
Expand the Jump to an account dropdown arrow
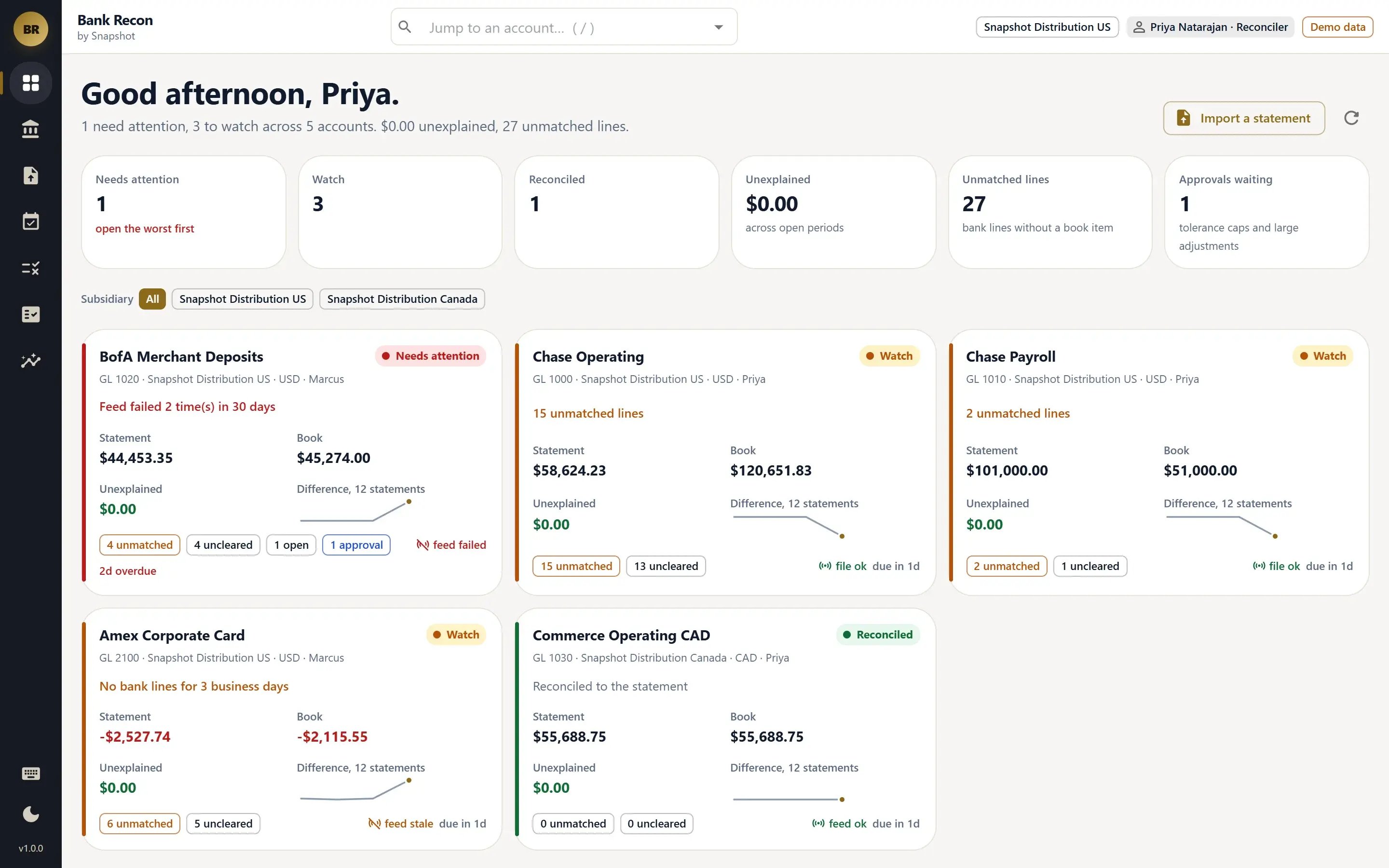pyautogui.click(x=718, y=27)
